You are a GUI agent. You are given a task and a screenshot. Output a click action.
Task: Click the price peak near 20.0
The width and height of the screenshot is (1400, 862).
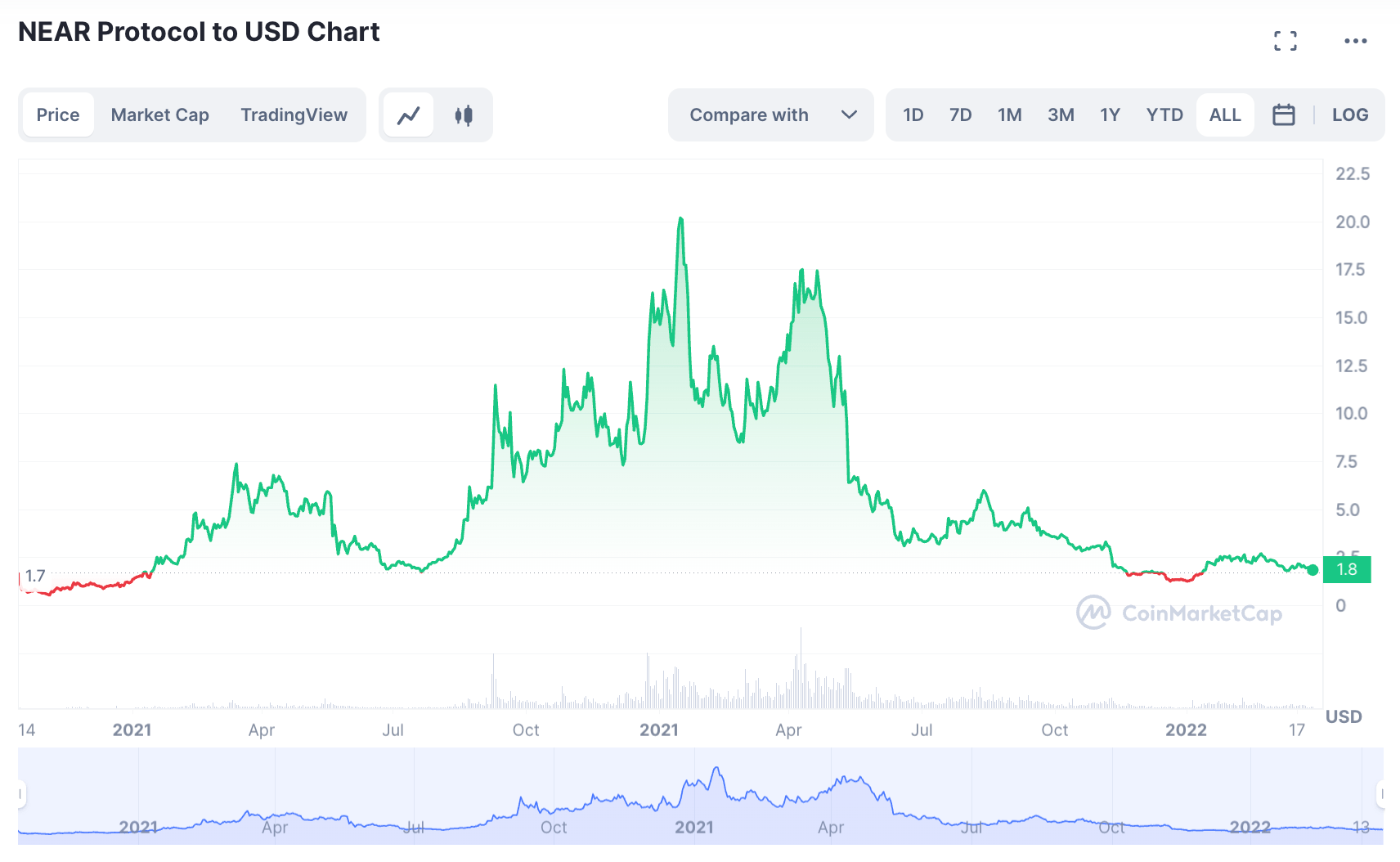coord(680,218)
